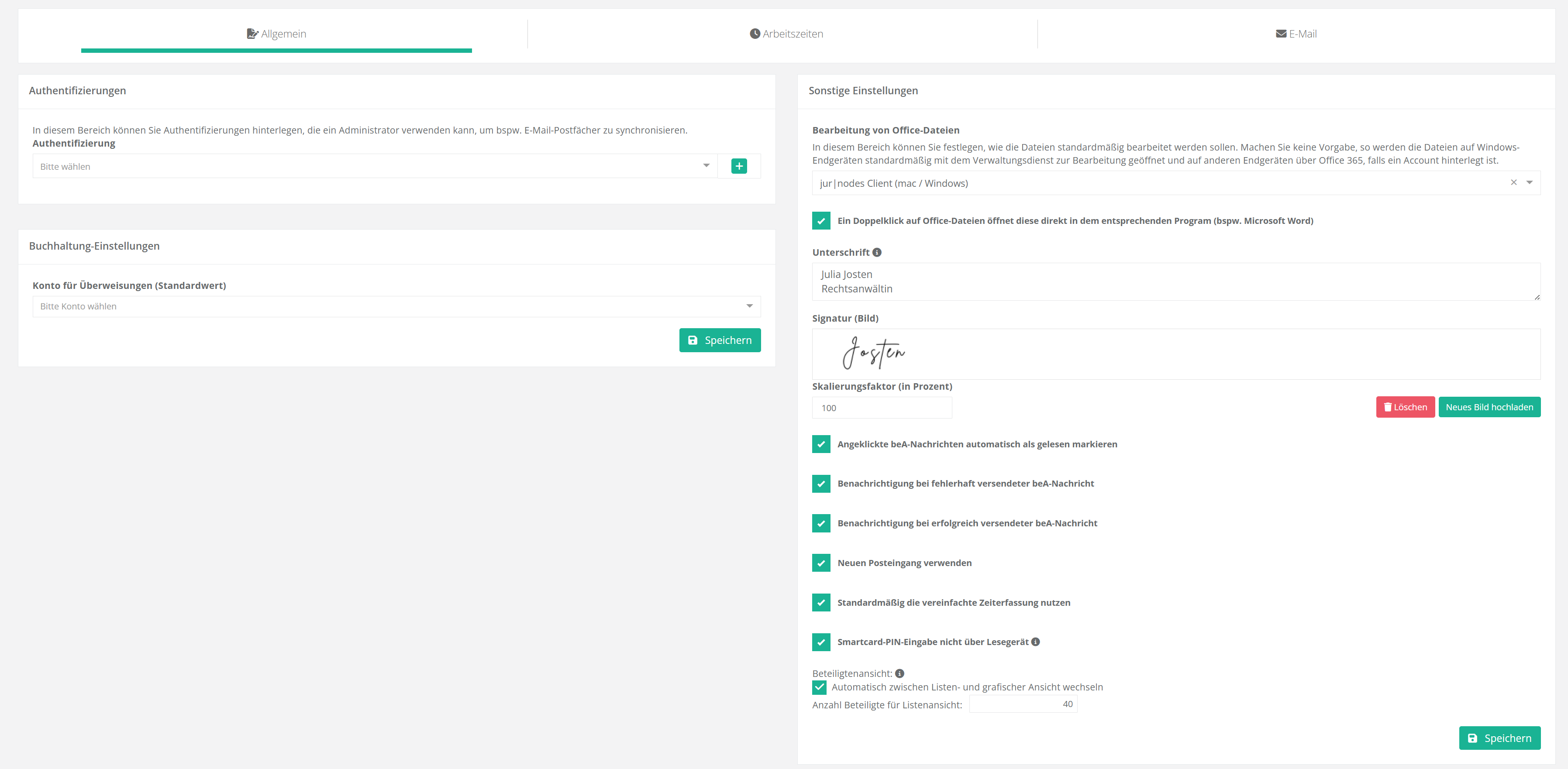1568x769 pixels.
Task: Click info icon beside Smartcard-PIN-Eingabe
Action: coord(1035,642)
